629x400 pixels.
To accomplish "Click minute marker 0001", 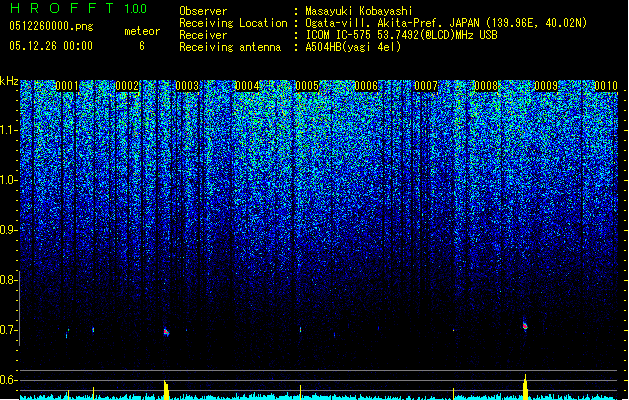I will (x=67, y=86).
